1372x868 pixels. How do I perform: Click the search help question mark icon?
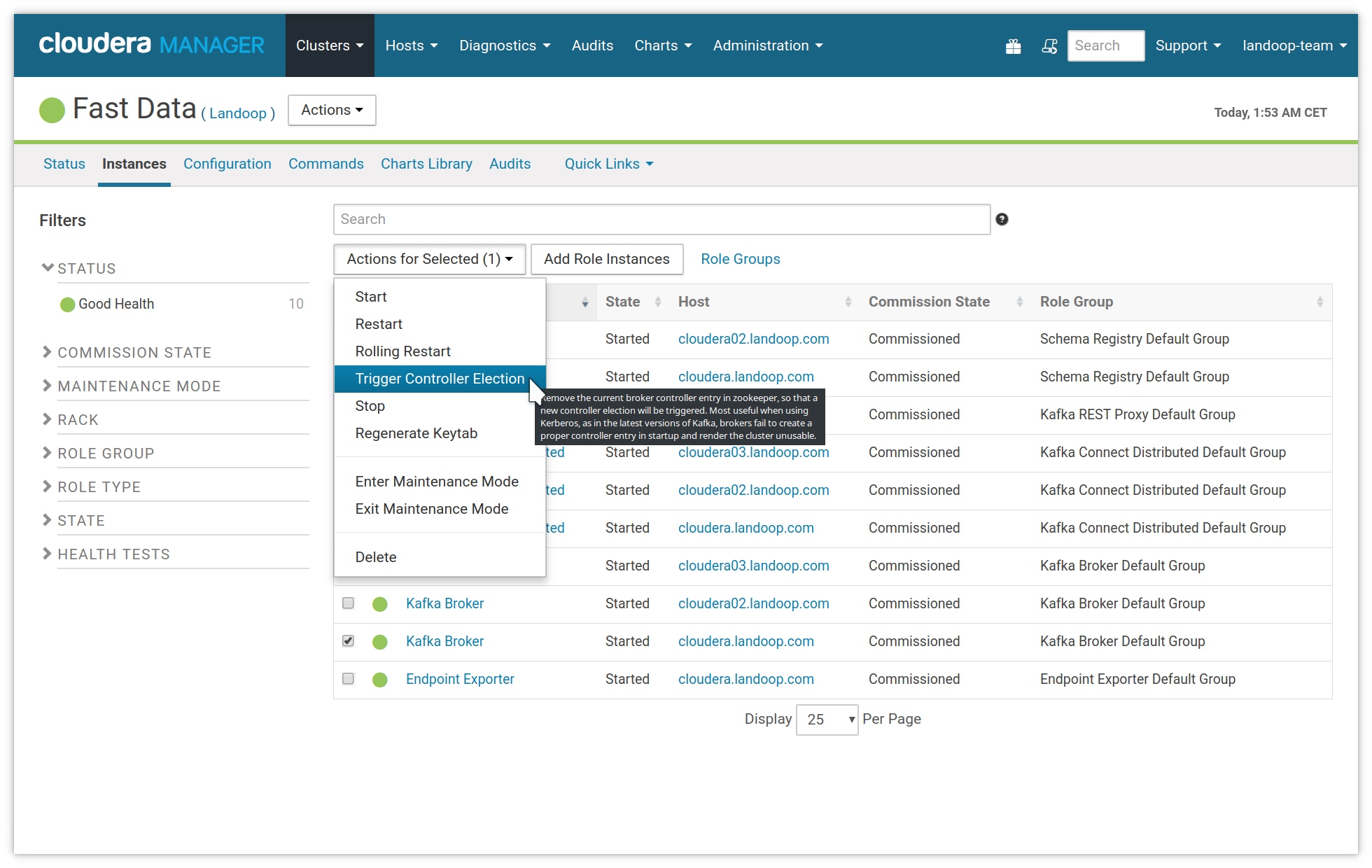click(1002, 219)
